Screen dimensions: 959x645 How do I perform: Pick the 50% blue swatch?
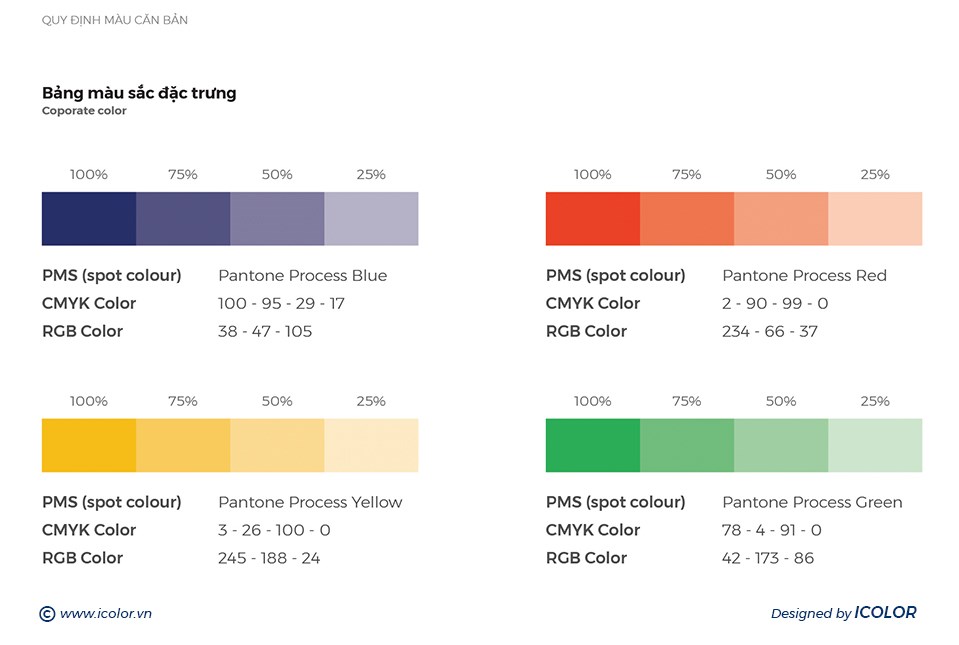point(277,218)
